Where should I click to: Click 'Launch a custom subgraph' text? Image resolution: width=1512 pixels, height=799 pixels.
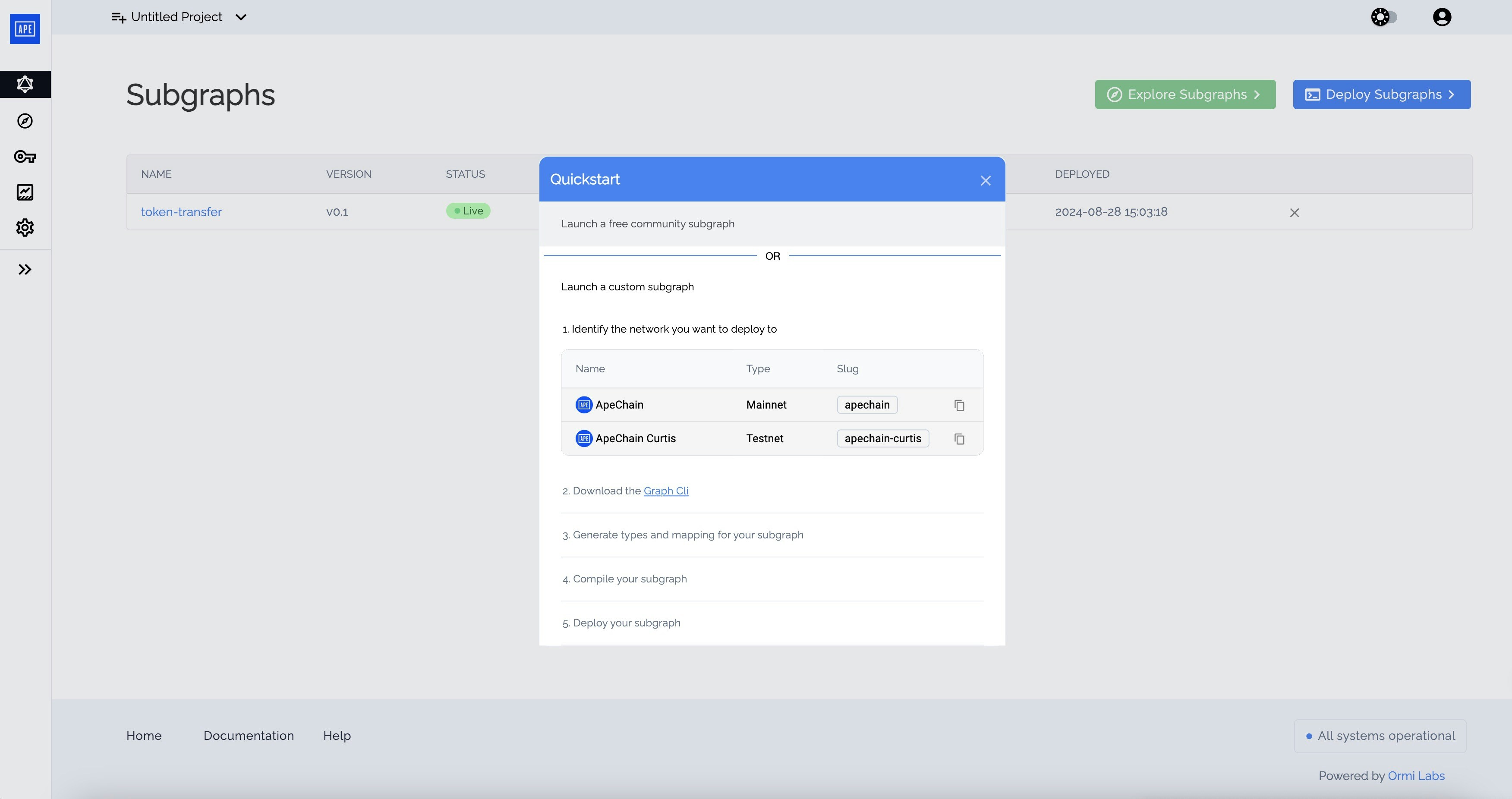627,287
